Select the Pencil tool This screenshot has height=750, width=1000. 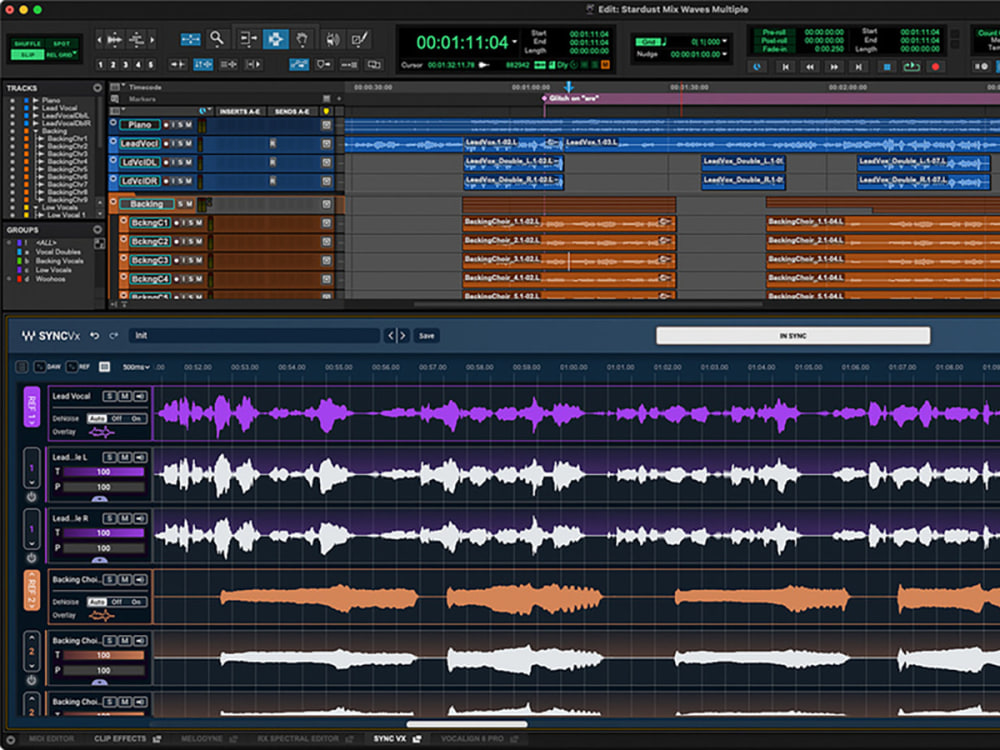click(x=360, y=40)
